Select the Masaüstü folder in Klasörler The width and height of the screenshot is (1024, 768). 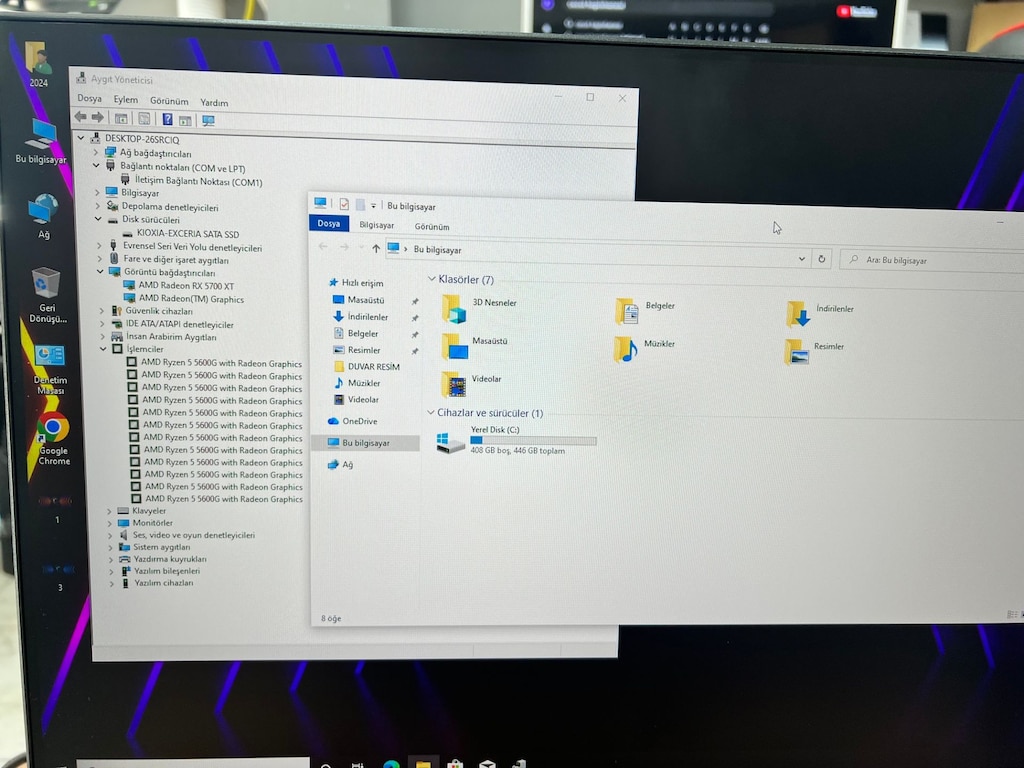point(475,346)
